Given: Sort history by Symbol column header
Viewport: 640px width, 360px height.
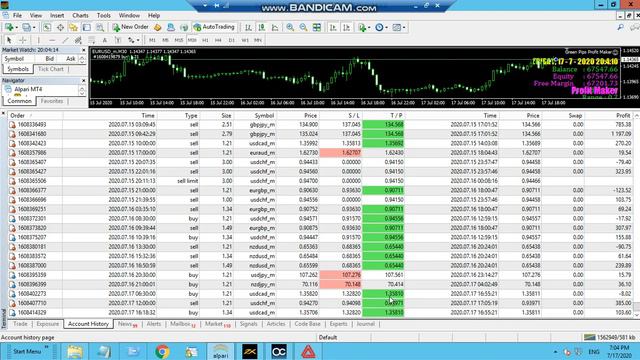Looking at the screenshot, I should [x=264, y=116].
